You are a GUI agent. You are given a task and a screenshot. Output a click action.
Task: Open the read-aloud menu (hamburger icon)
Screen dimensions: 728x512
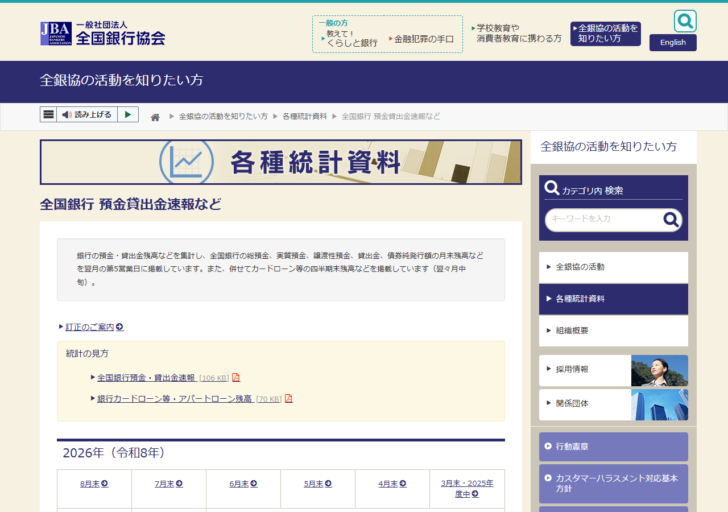click(x=48, y=114)
